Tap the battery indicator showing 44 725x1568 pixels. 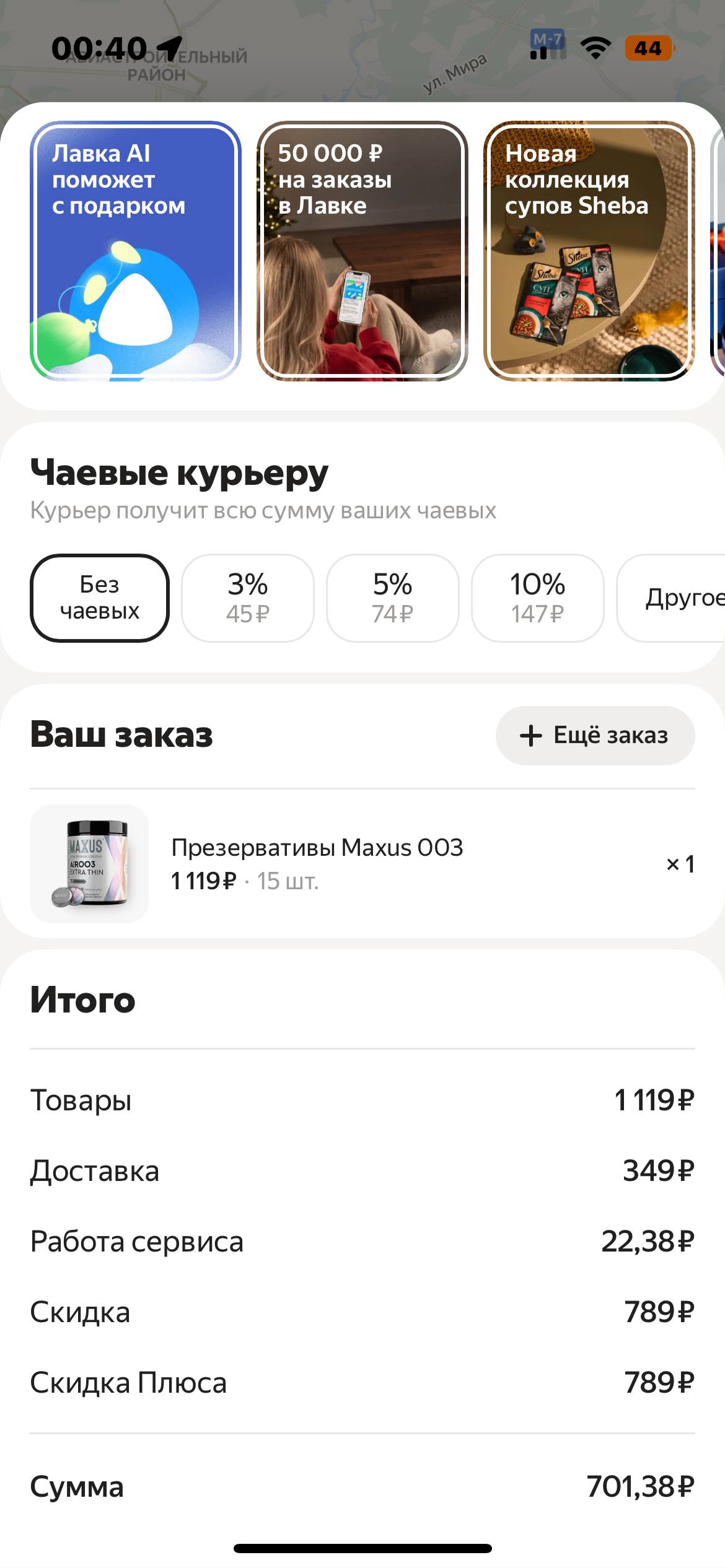tap(649, 48)
